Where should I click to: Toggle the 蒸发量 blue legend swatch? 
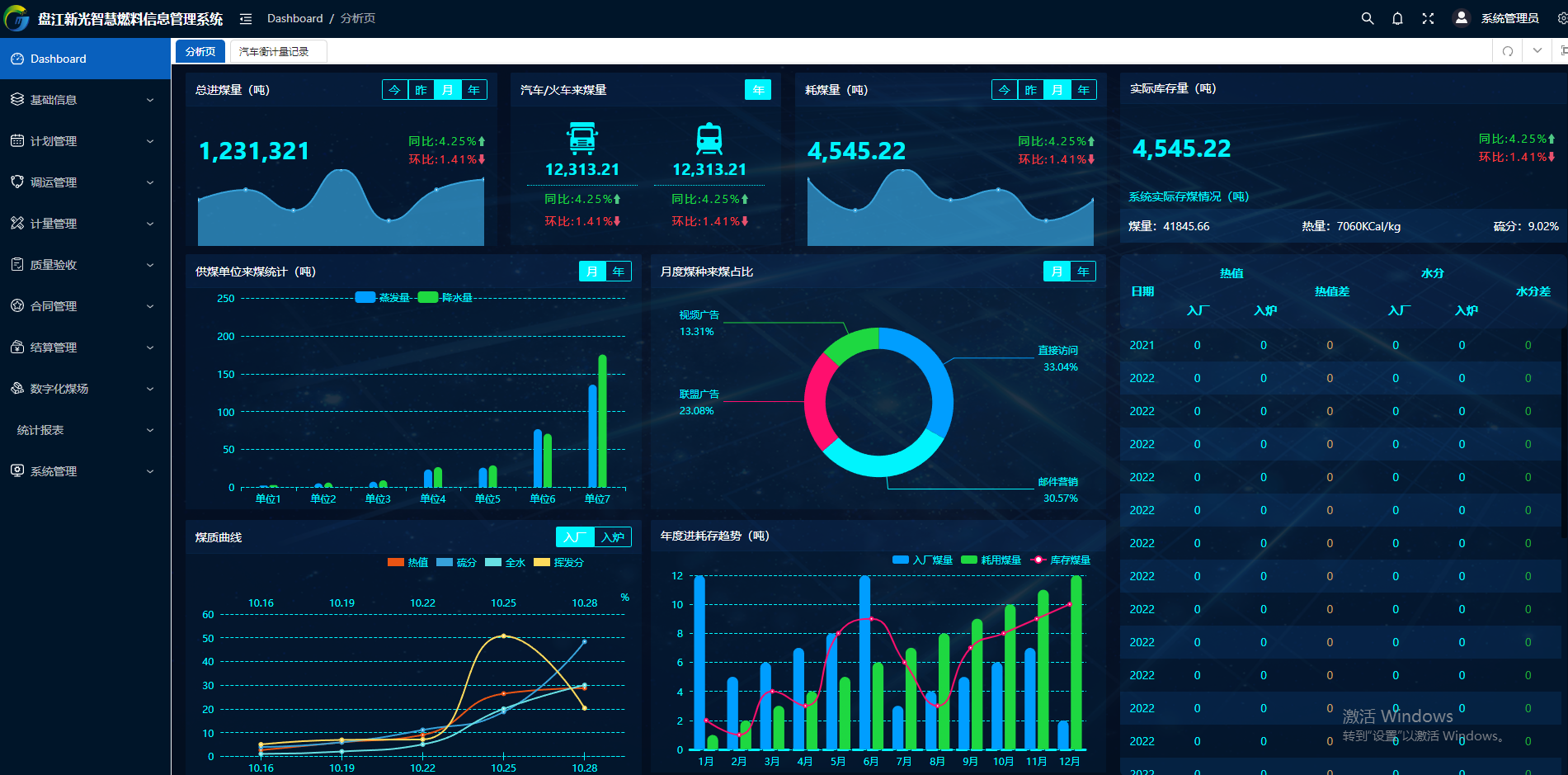[x=365, y=297]
